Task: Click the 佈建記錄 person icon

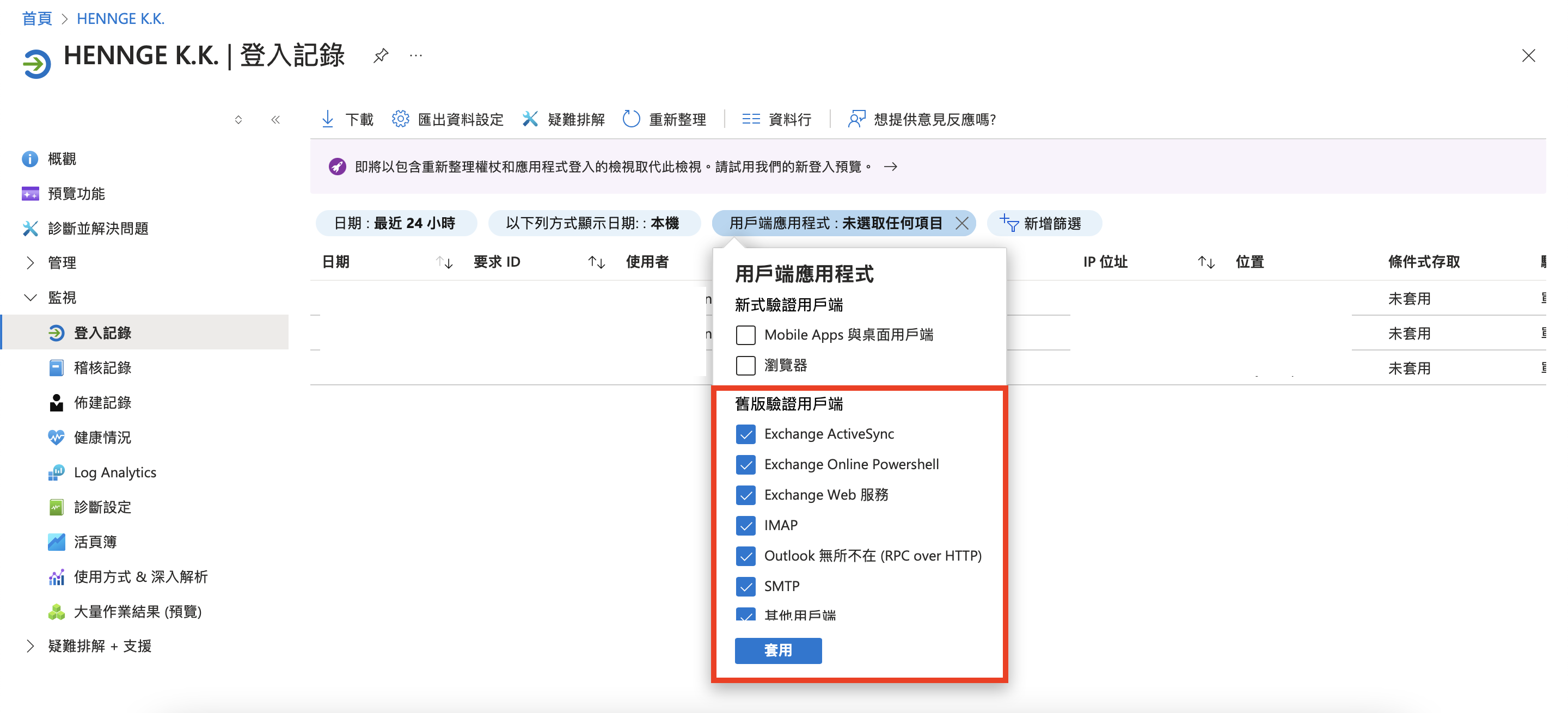Action: [56, 402]
